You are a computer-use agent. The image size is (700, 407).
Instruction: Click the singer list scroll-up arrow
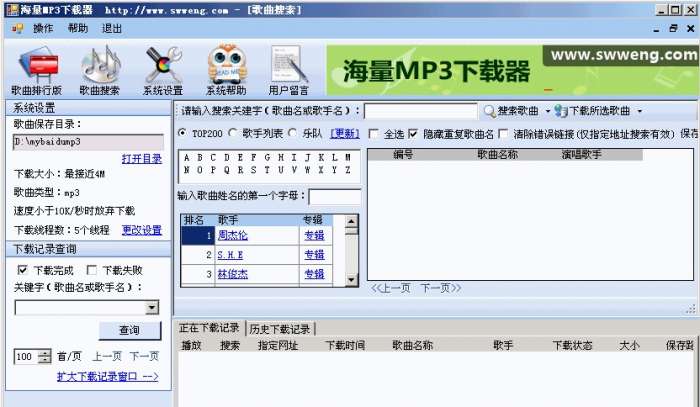tap(351, 221)
